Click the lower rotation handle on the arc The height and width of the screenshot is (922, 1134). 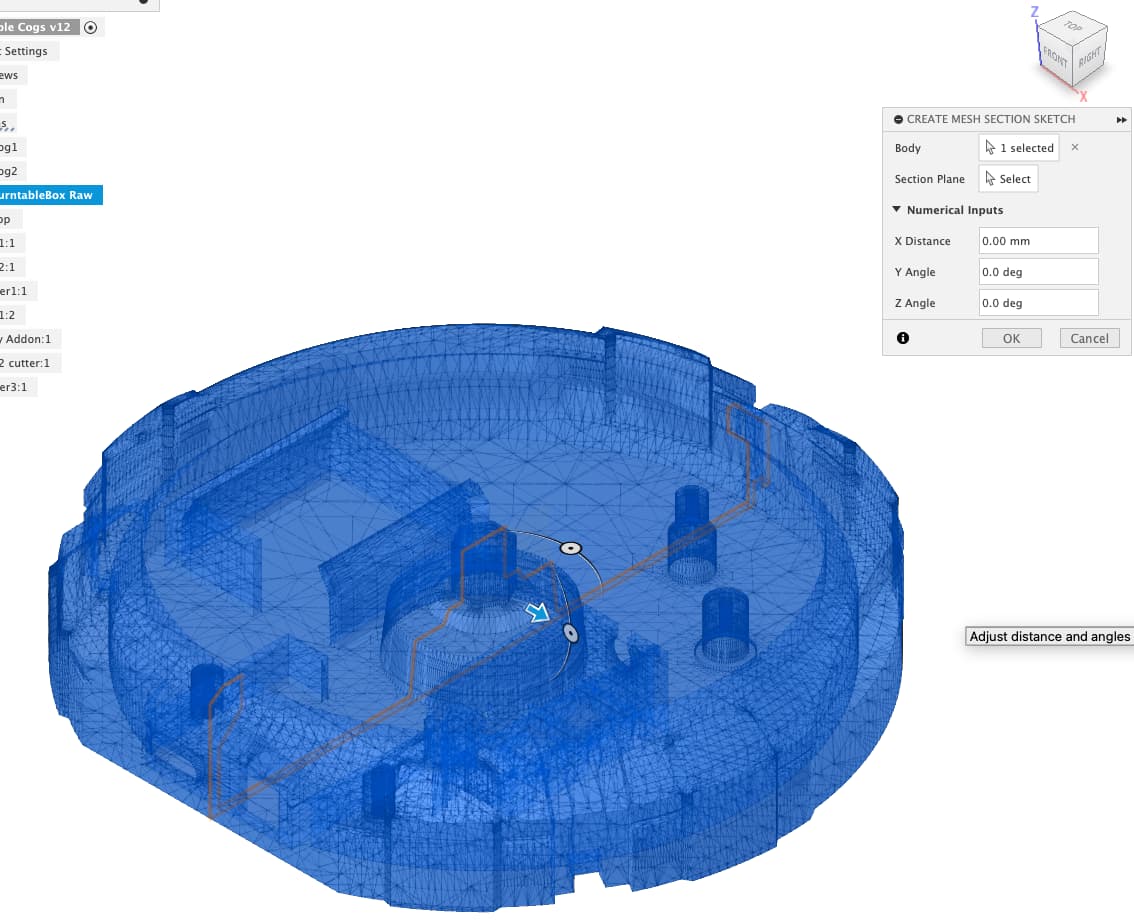click(x=570, y=632)
